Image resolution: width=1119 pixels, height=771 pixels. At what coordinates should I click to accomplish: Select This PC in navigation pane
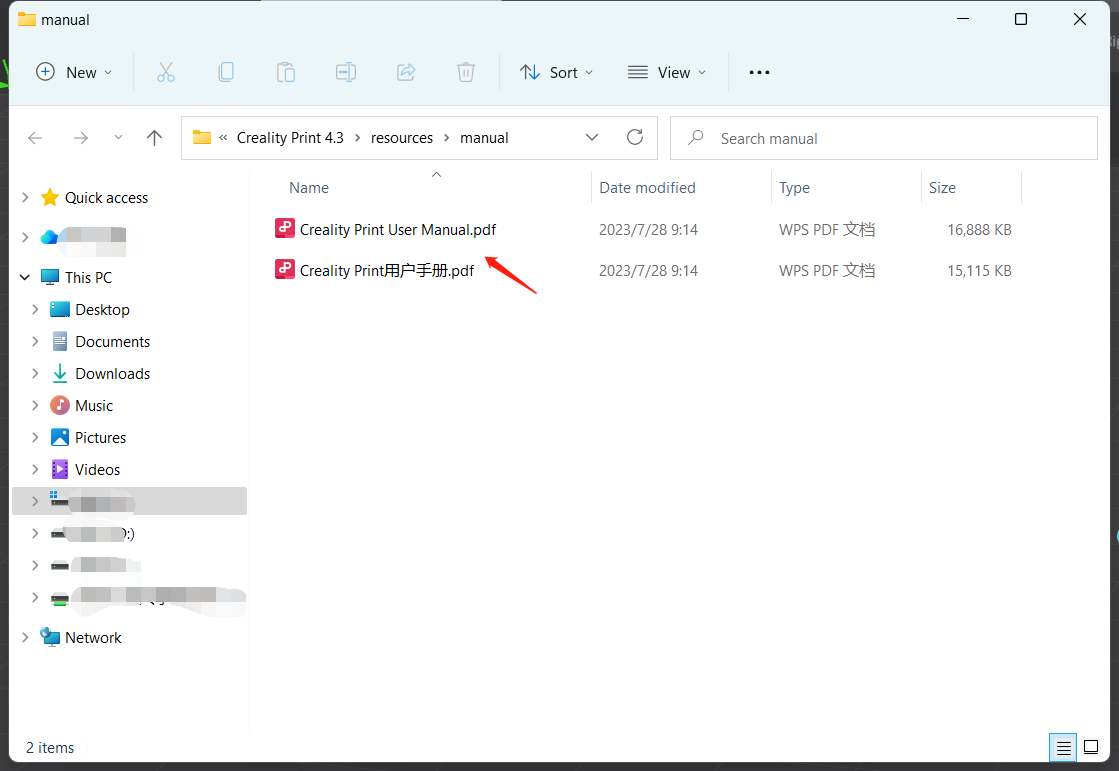tap(88, 278)
